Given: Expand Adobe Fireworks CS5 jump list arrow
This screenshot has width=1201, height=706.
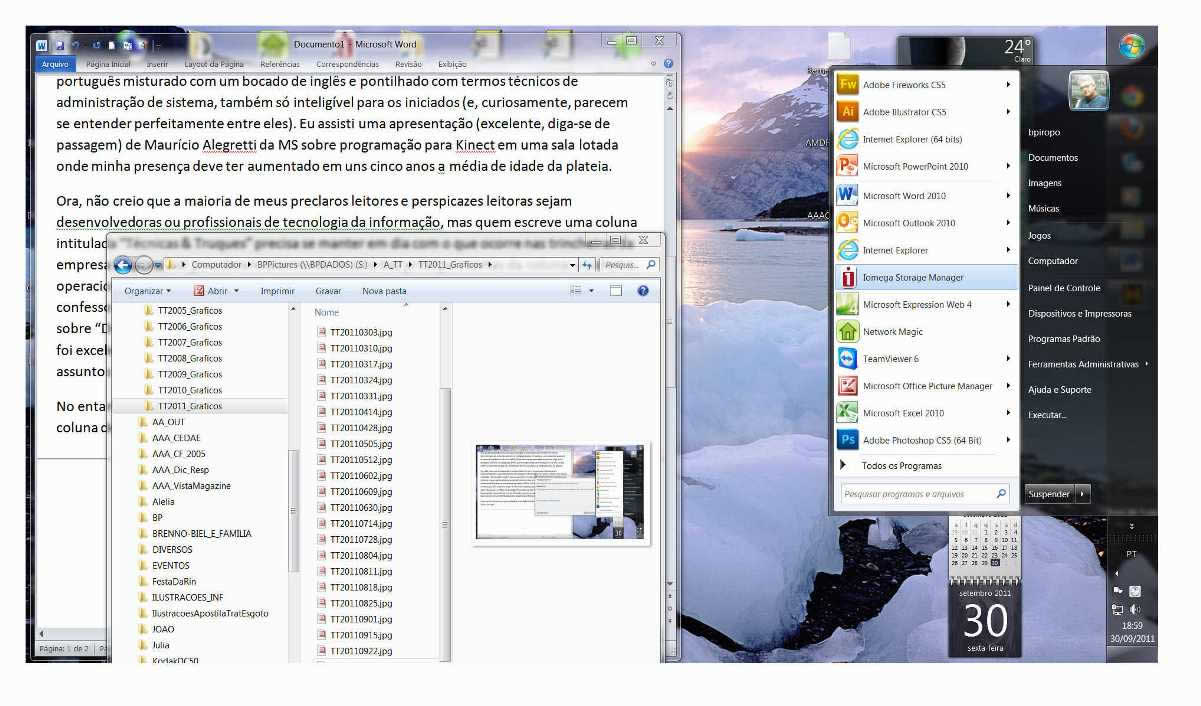Looking at the screenshot, I should coord(1008,85).
